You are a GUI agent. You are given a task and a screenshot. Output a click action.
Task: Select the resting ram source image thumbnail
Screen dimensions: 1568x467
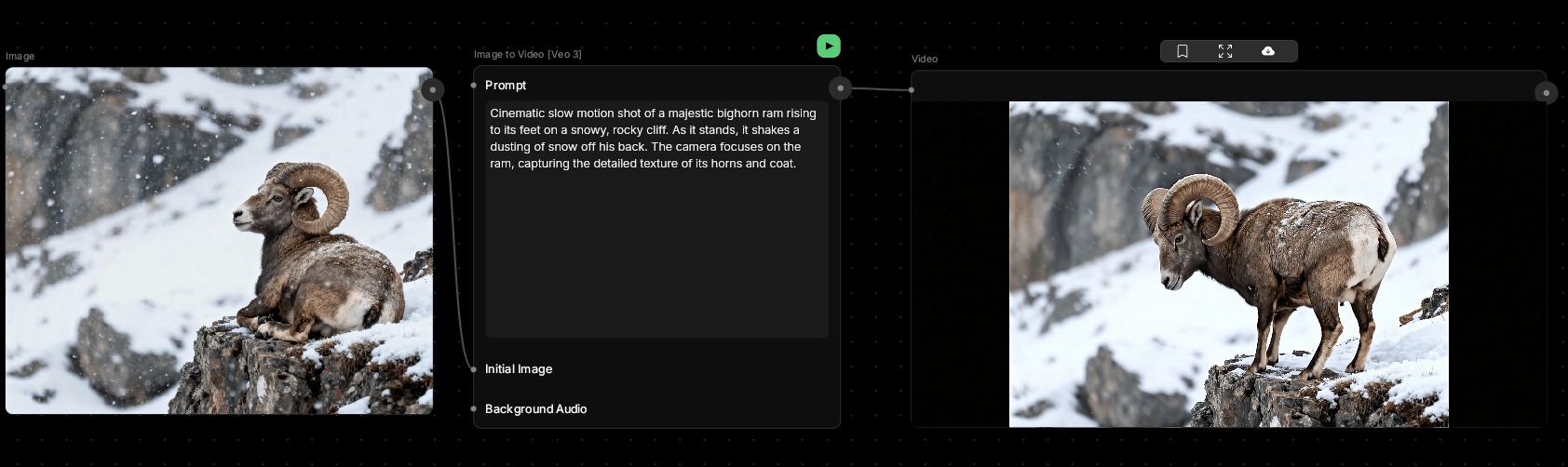coord(219,240)
